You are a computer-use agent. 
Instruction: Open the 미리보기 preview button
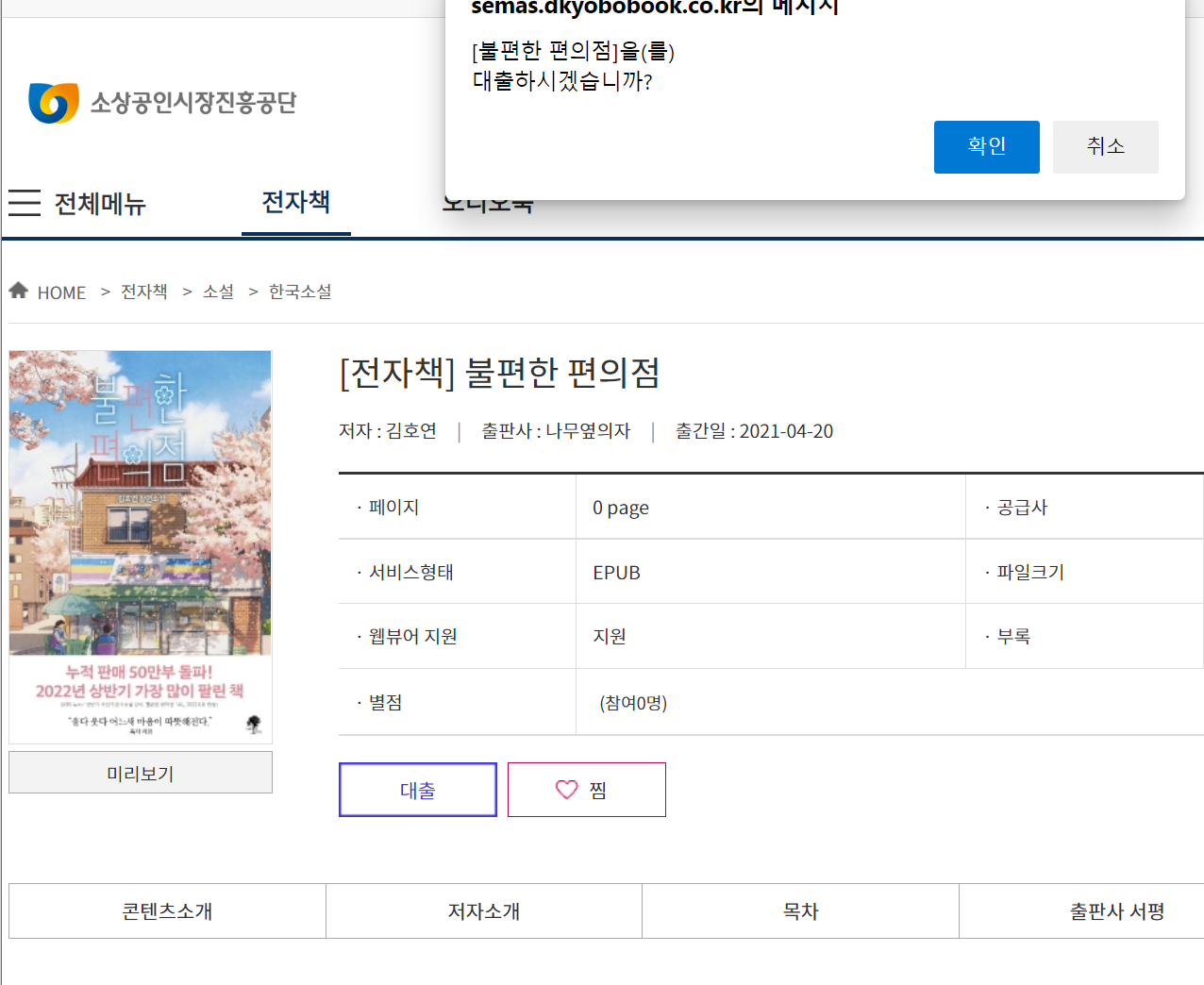[x=141, y=773]
